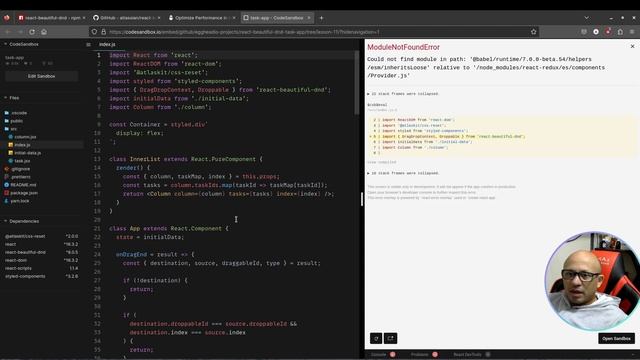Click the forward navigation arrow
The width and height of the screenshot is (640, 360).
tap(20, 32)
